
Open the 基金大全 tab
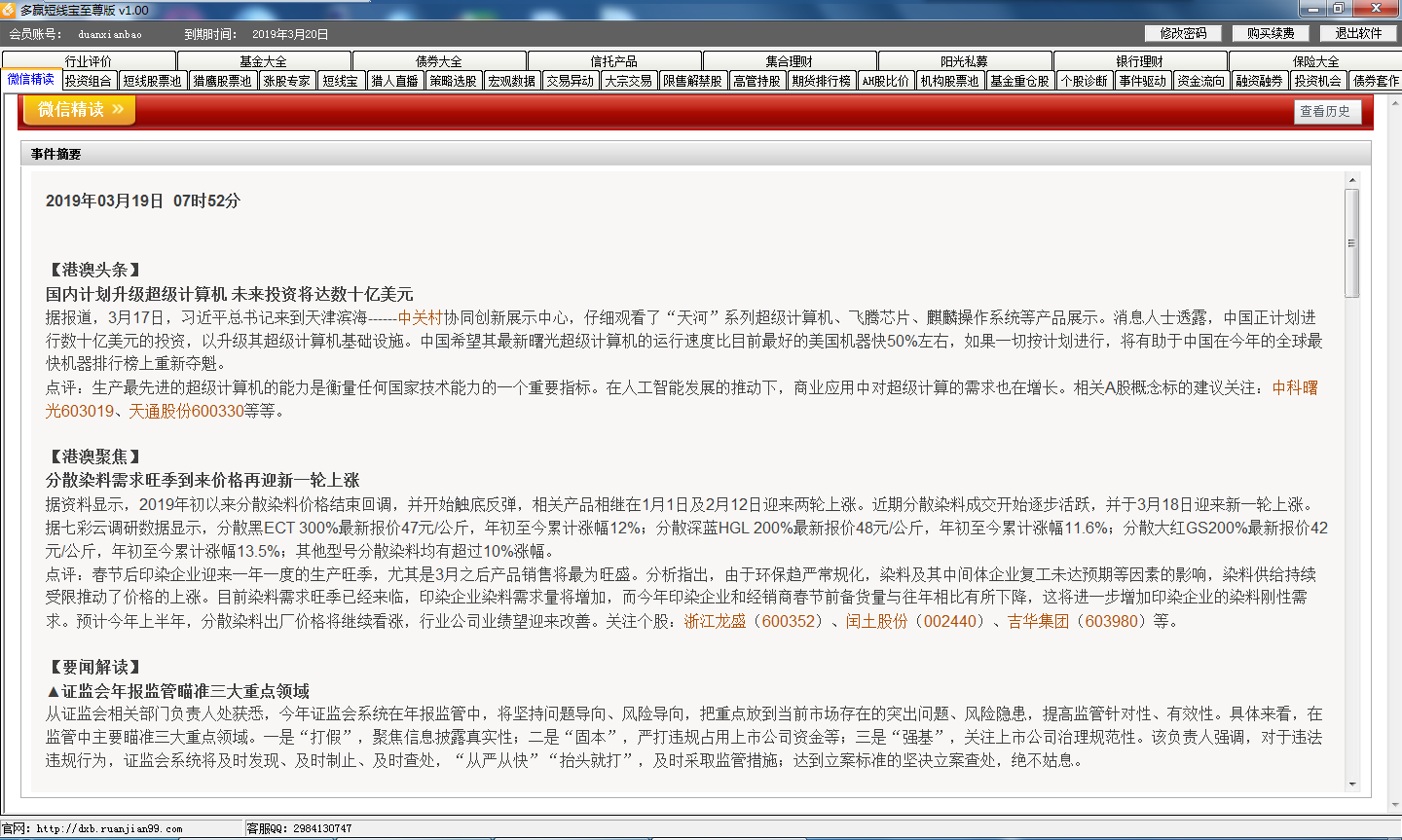click(x=264, y=61)
